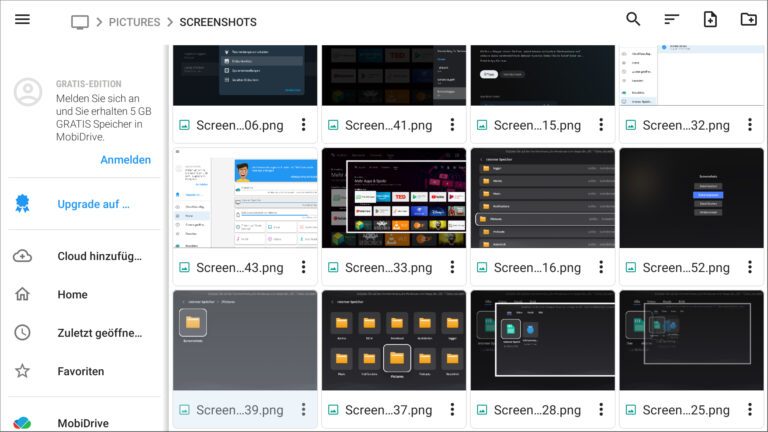Click the Favoriten star icon
The image size is (768, 432).
coord(22,371)
